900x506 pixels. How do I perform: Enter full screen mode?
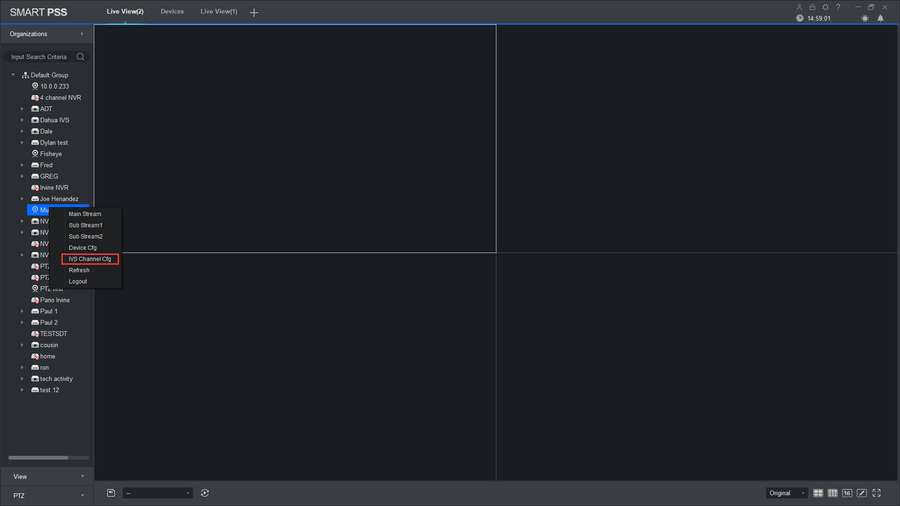[x=876, y=493]
